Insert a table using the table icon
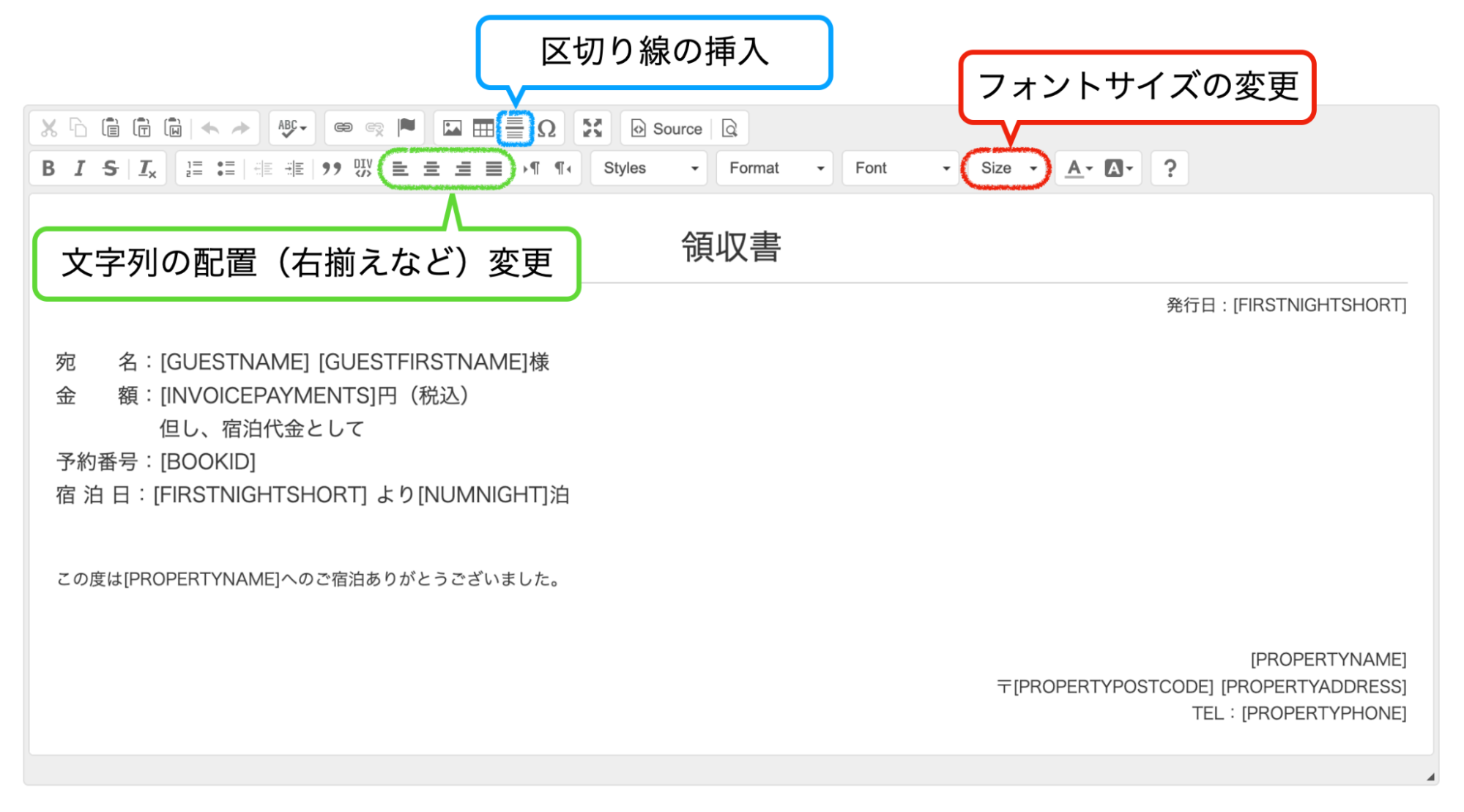 [x=483, y=128]
